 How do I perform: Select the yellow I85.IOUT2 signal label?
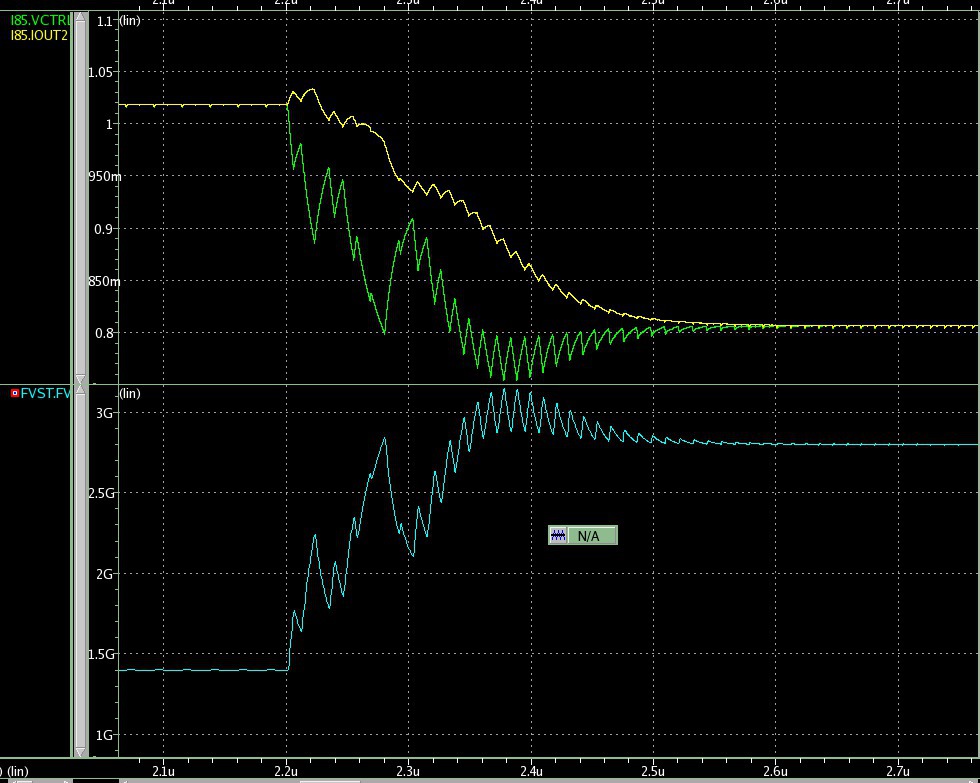tap(40, 35)
